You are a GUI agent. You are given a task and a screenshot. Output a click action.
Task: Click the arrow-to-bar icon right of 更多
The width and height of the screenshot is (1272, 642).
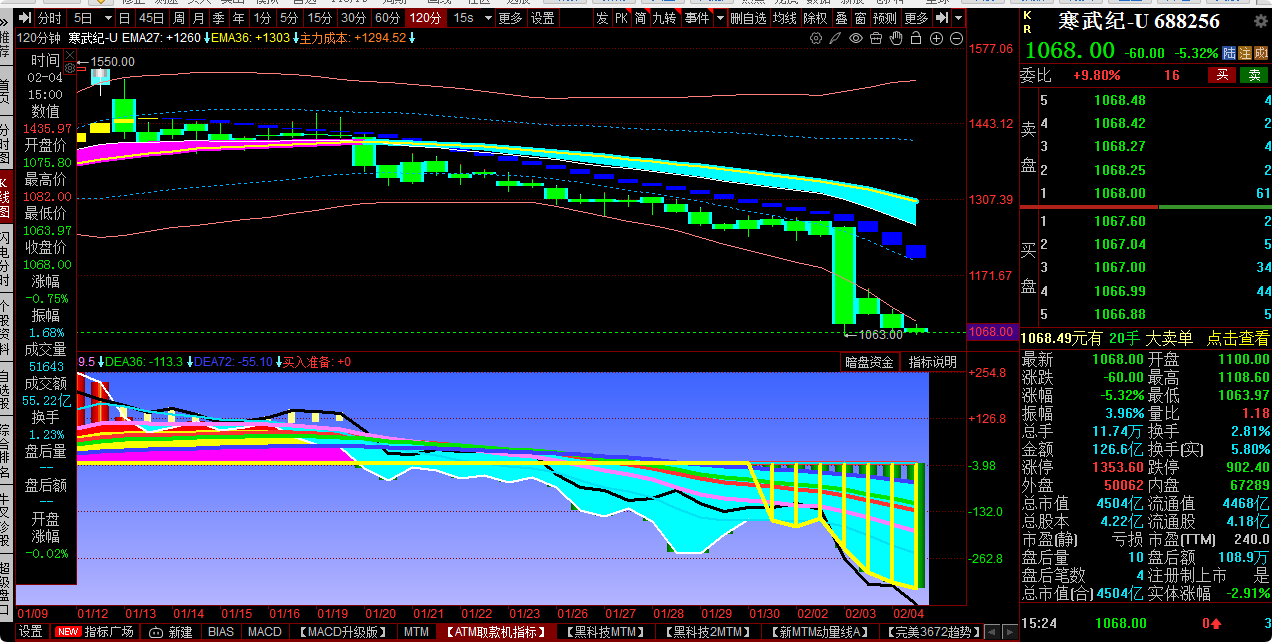(x=942, y=18)
